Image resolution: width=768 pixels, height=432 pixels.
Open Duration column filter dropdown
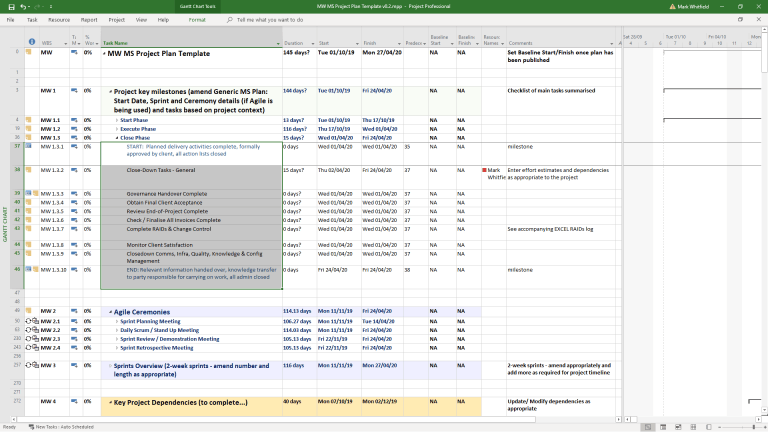point(312,44)
